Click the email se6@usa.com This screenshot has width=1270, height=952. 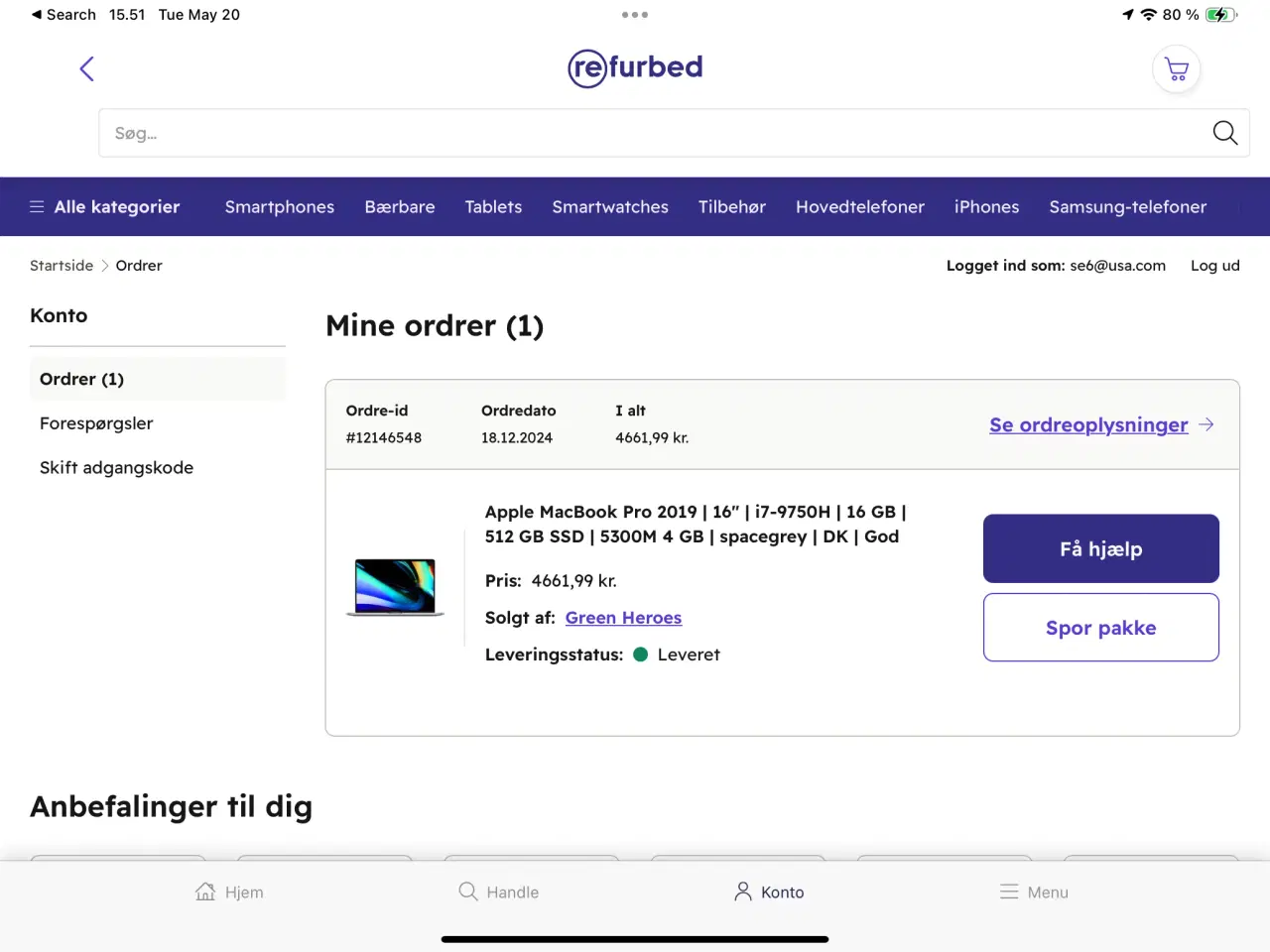(x=1117, y=265)
